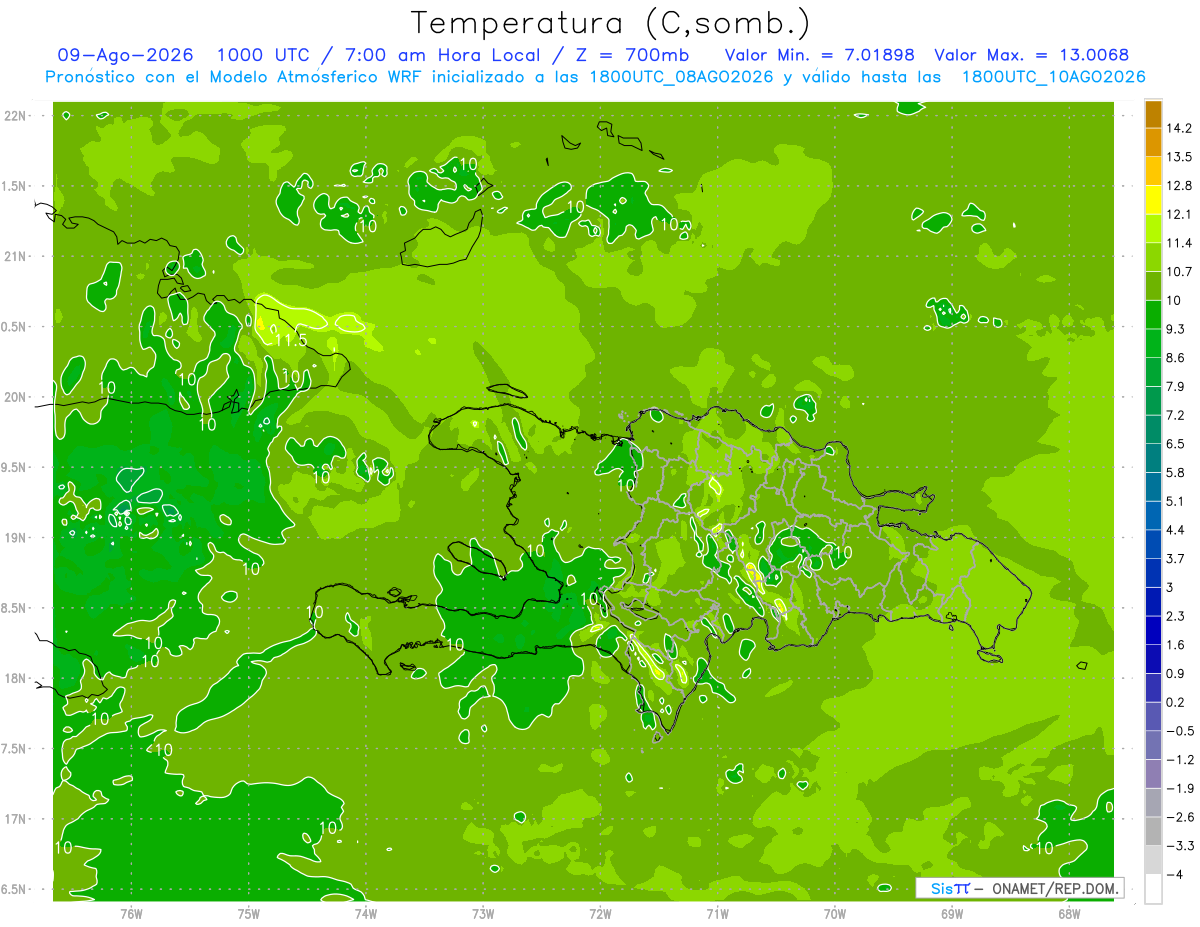Screen dimensions: 1200x927
Task: Click the "-3.3" color scale value
Action: pos(1180,846)
